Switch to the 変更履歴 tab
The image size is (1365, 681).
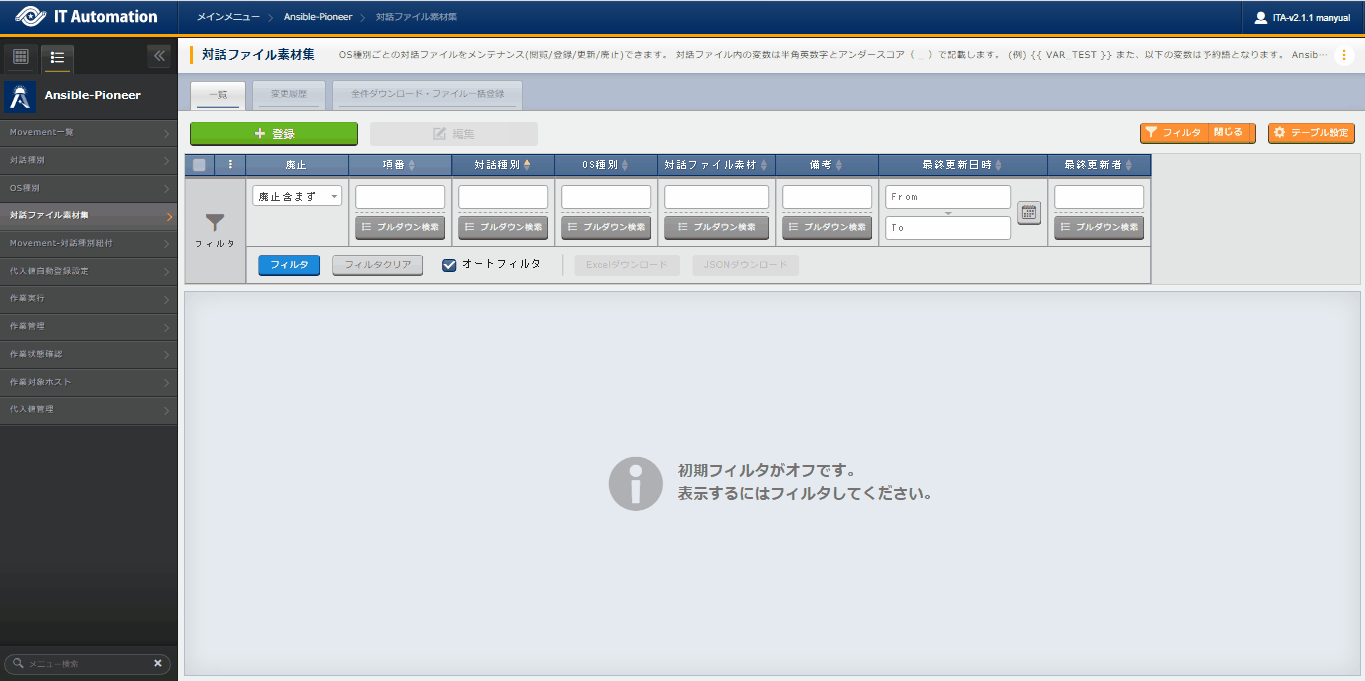point(287,94)
